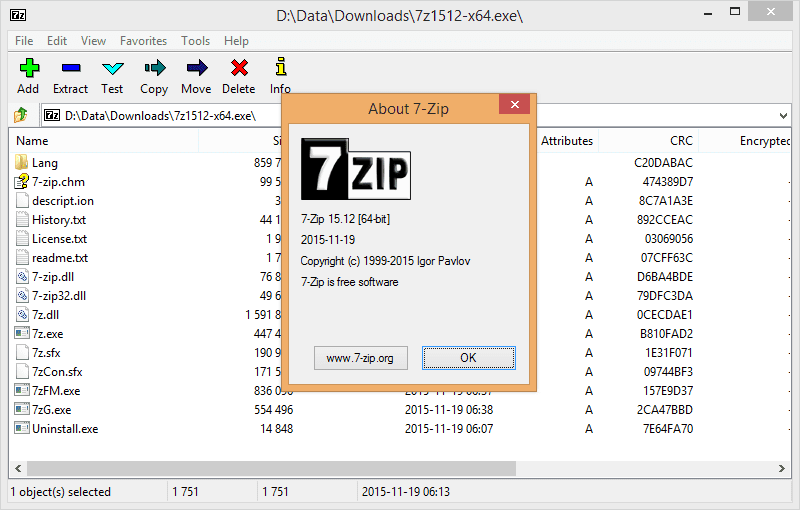
Task: Select the 7-zip.chm help file icon
Action: [21, 182]
